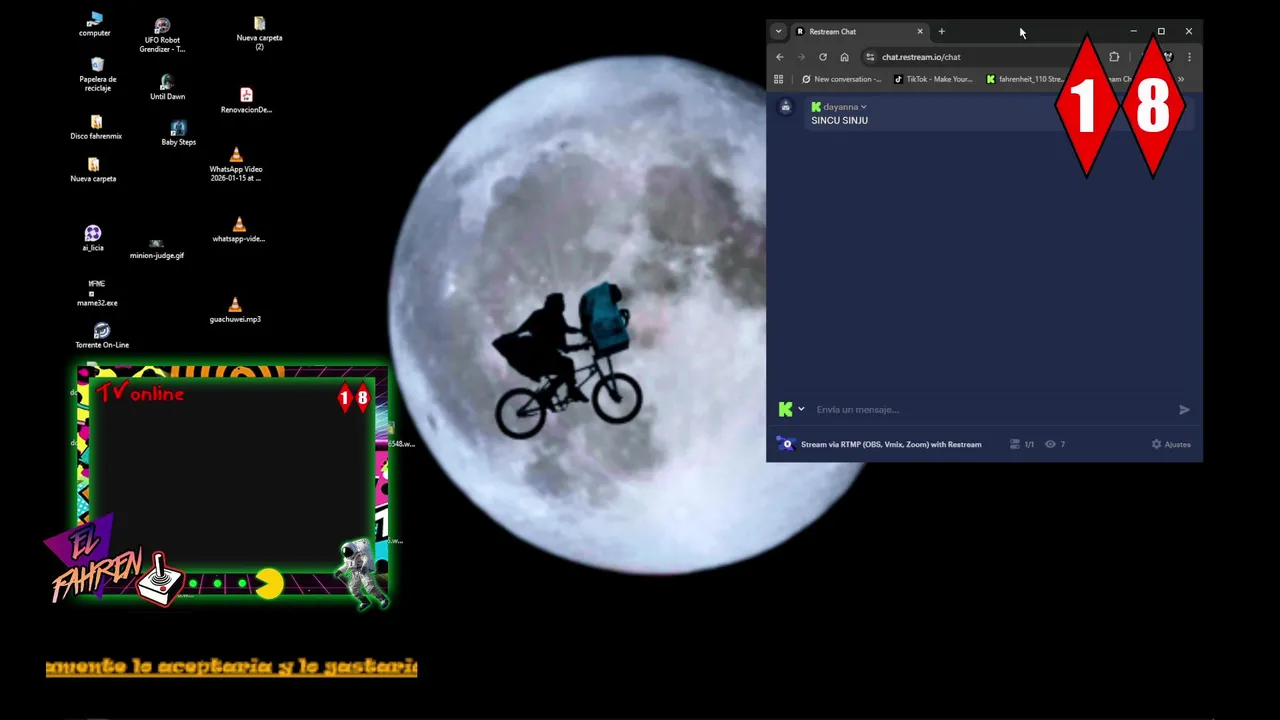Open the browser home page
1280x720 pixels.
(x=844, y=57)
